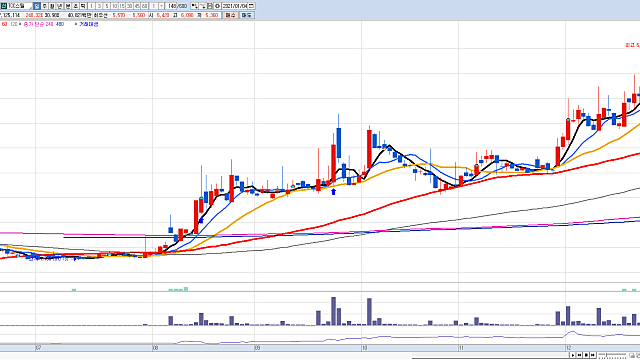This screenshot has width=640, height=360.
Task: Click the save chart icon
Action: click(210, 6)
